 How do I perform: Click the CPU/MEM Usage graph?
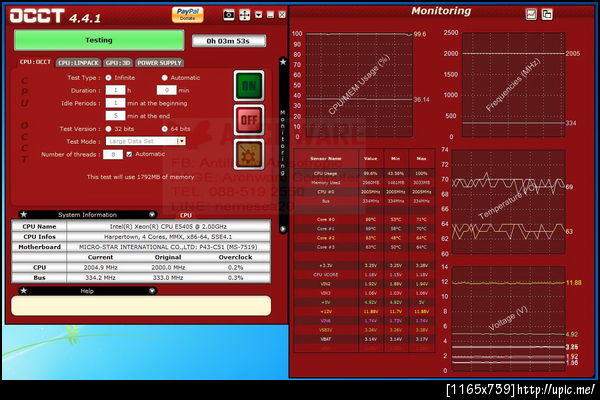point(359,85)
